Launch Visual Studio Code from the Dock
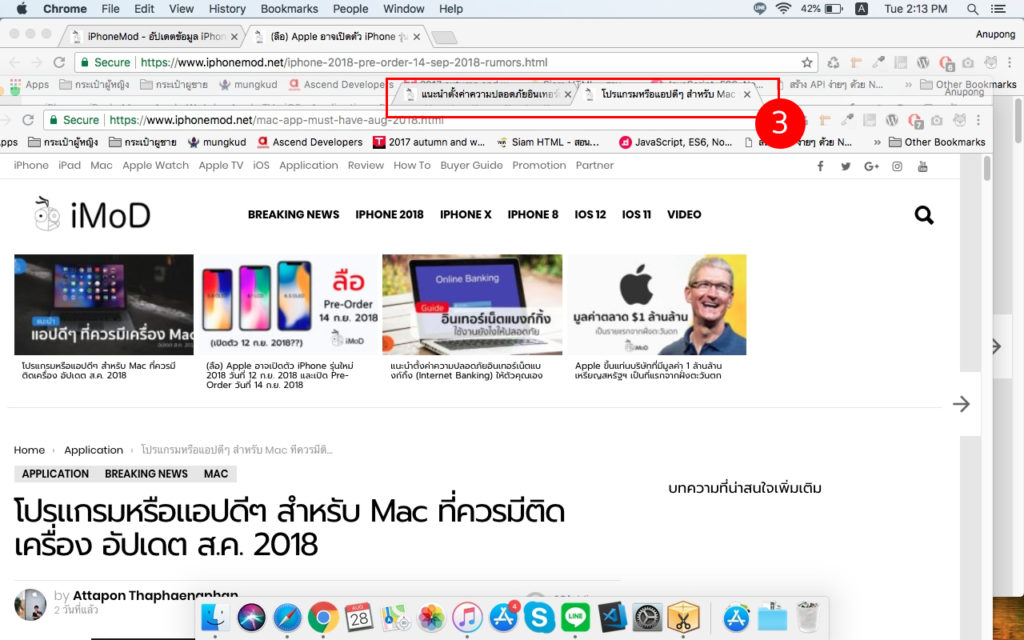The image size is (1024, 640). (x=611, y=618)
